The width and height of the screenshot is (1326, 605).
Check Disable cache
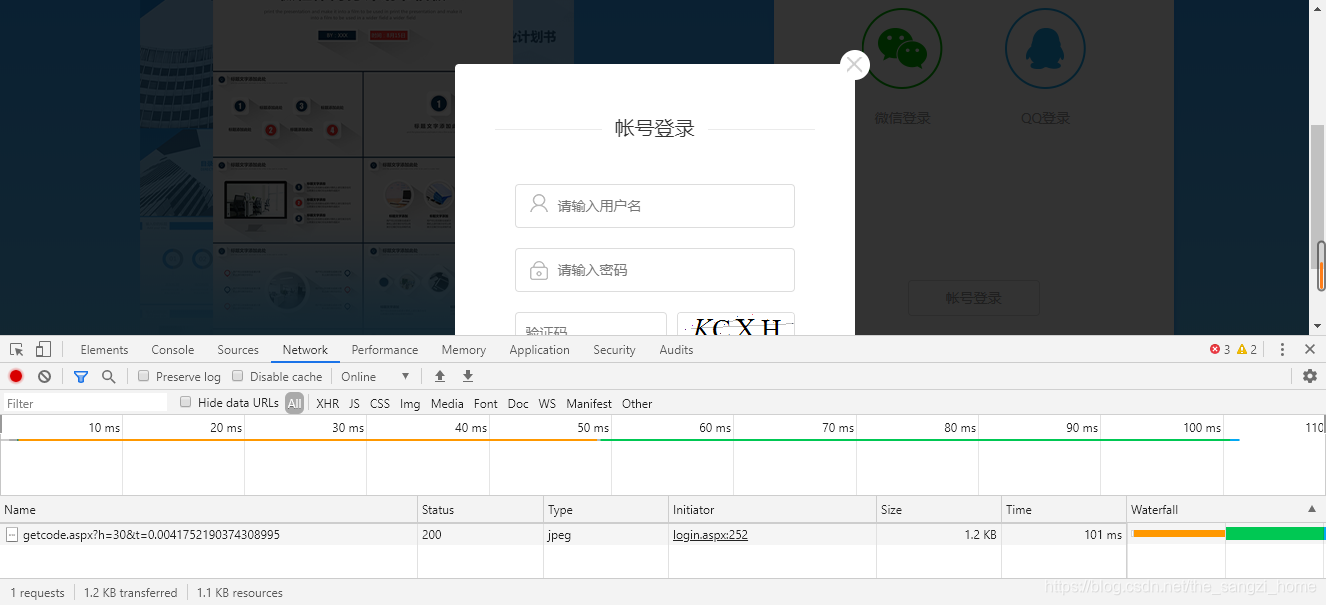click(x=237, y=376)
